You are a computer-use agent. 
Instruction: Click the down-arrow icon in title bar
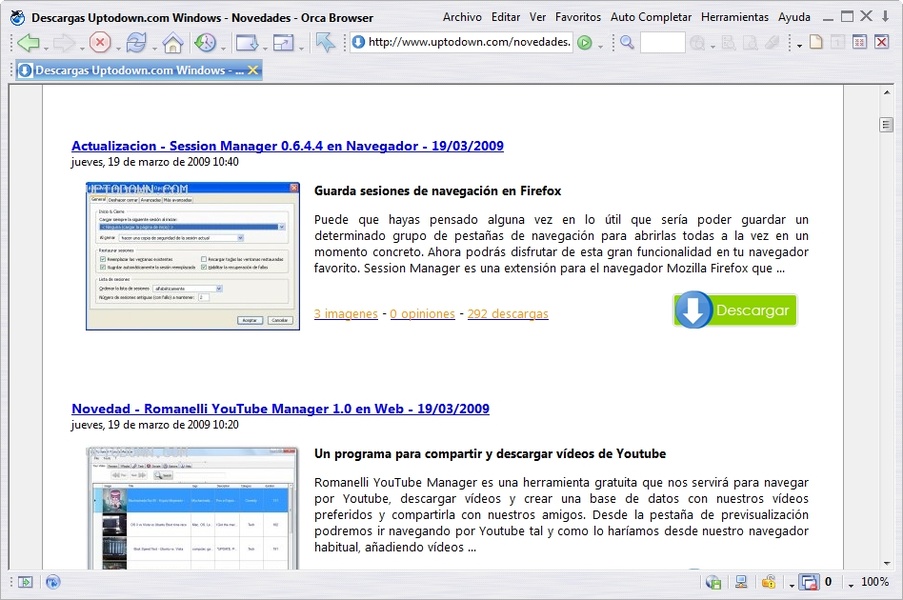[x=885, y=16]
